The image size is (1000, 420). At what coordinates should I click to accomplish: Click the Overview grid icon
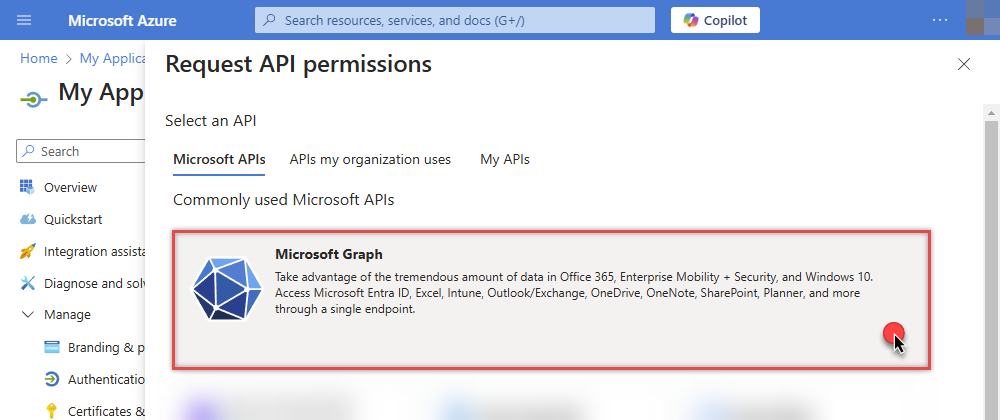click(27, 187)
